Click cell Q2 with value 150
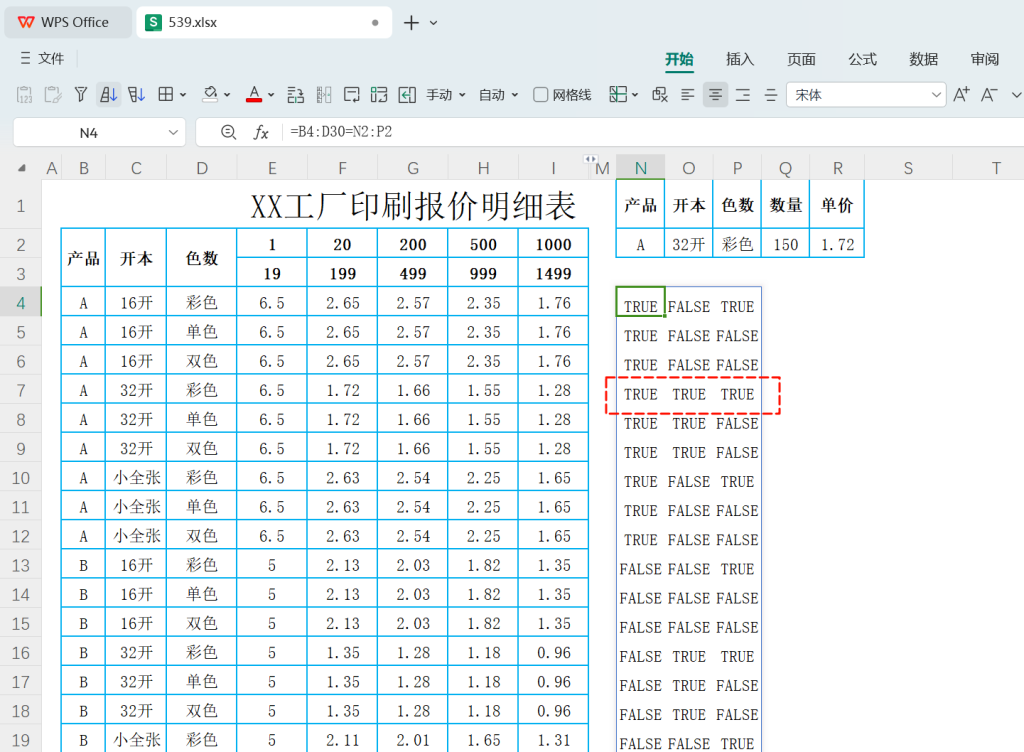1024x752 pixels. (x=786, y=243)
